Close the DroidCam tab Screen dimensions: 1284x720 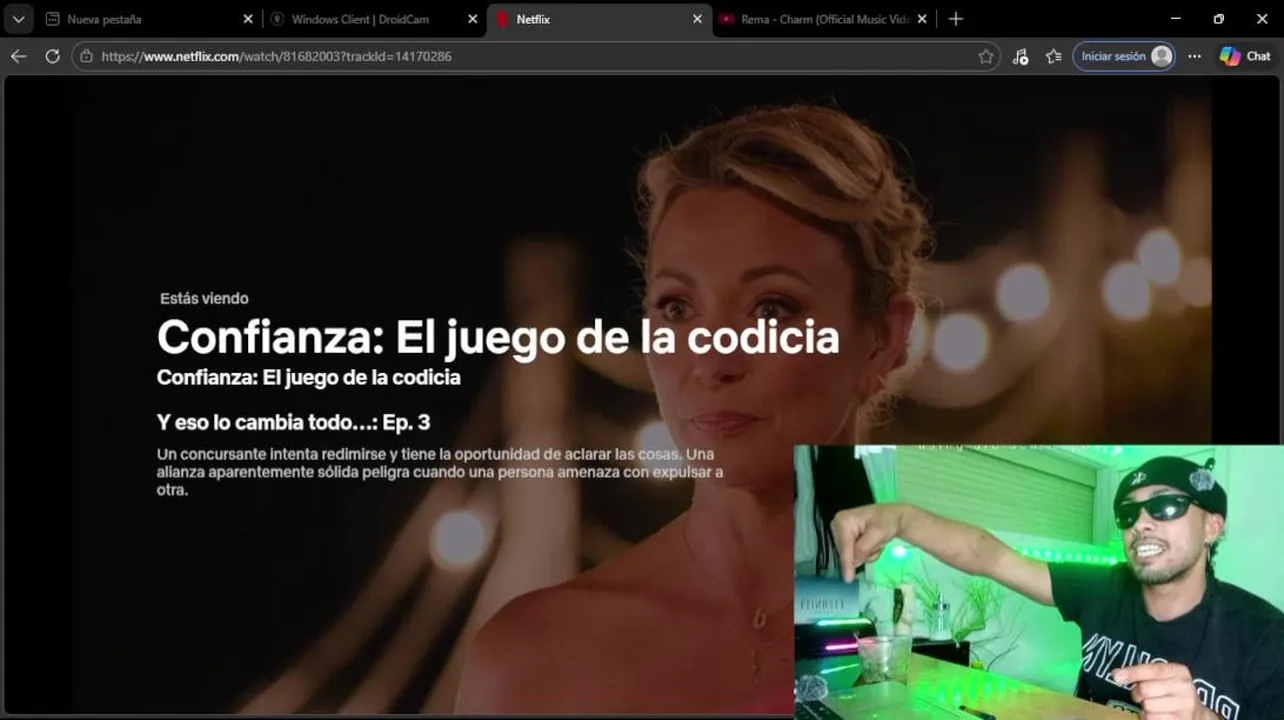(x=473, y=19)
